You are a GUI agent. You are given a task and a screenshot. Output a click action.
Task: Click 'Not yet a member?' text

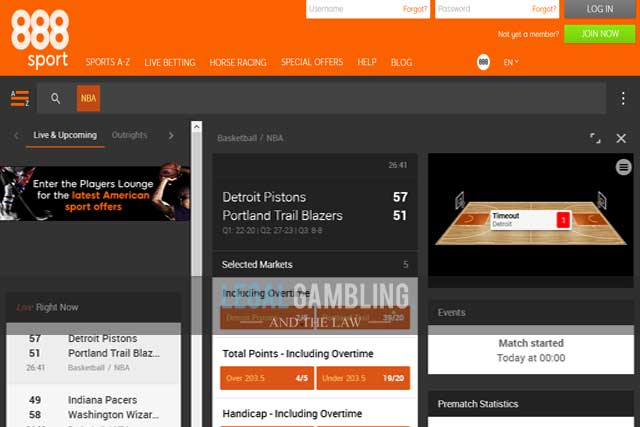pos(528,34)
